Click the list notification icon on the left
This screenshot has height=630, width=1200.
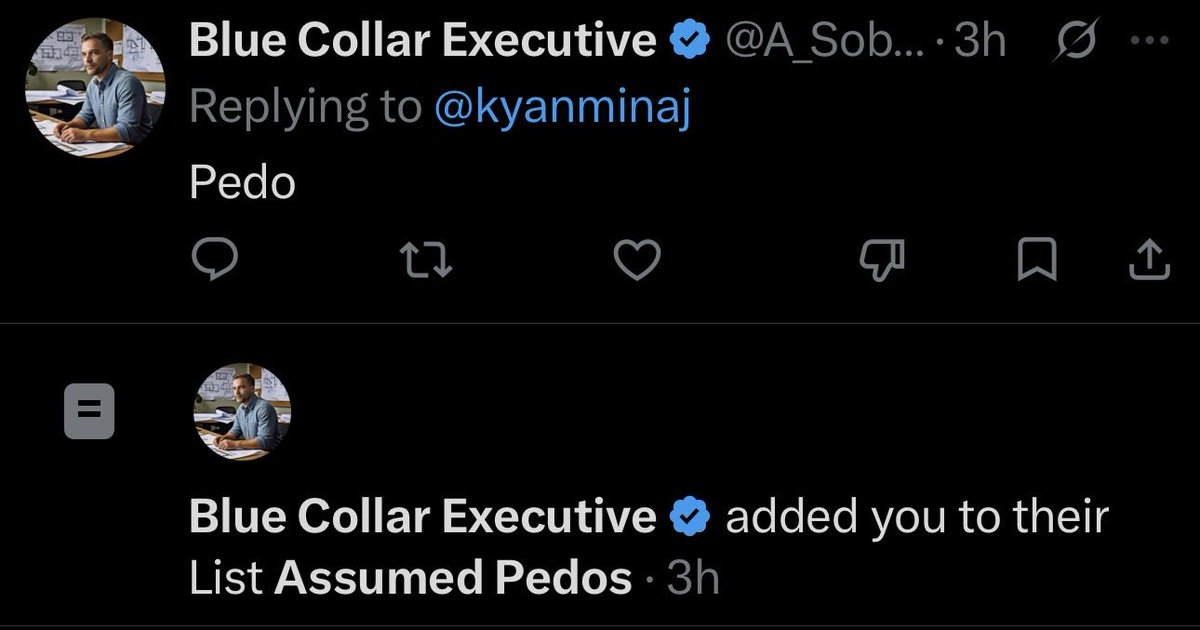coord(90,412)
